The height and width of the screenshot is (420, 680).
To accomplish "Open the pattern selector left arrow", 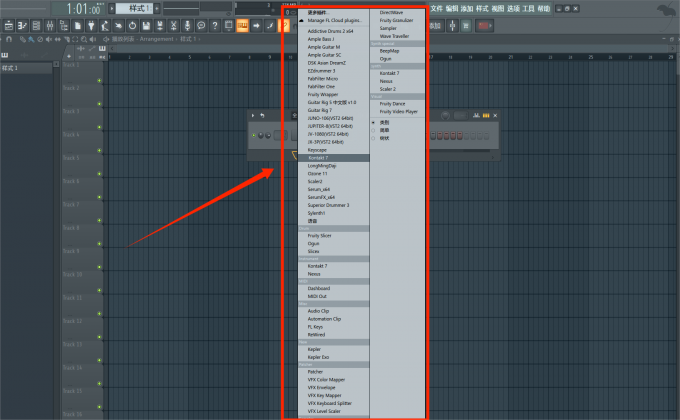I will (112, 8).
